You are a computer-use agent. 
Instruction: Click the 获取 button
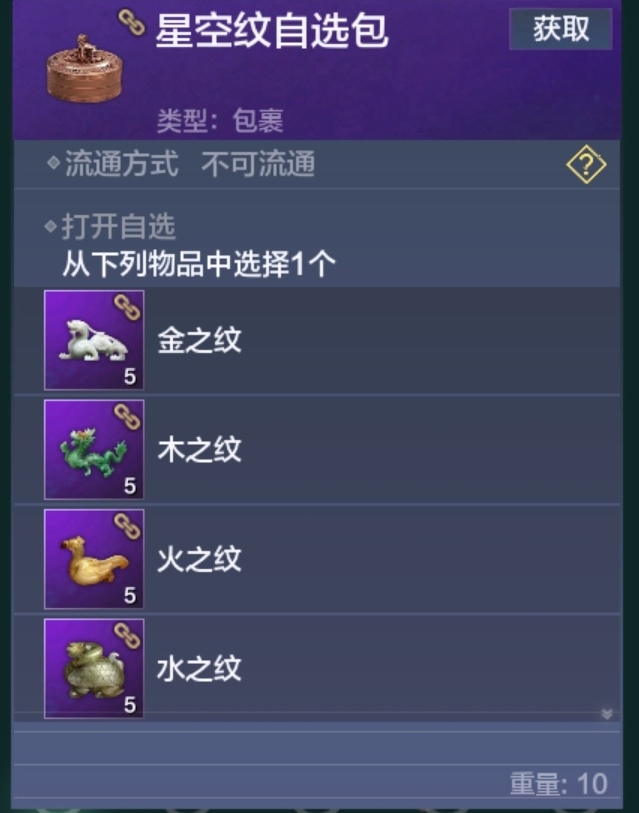(560, 29)
